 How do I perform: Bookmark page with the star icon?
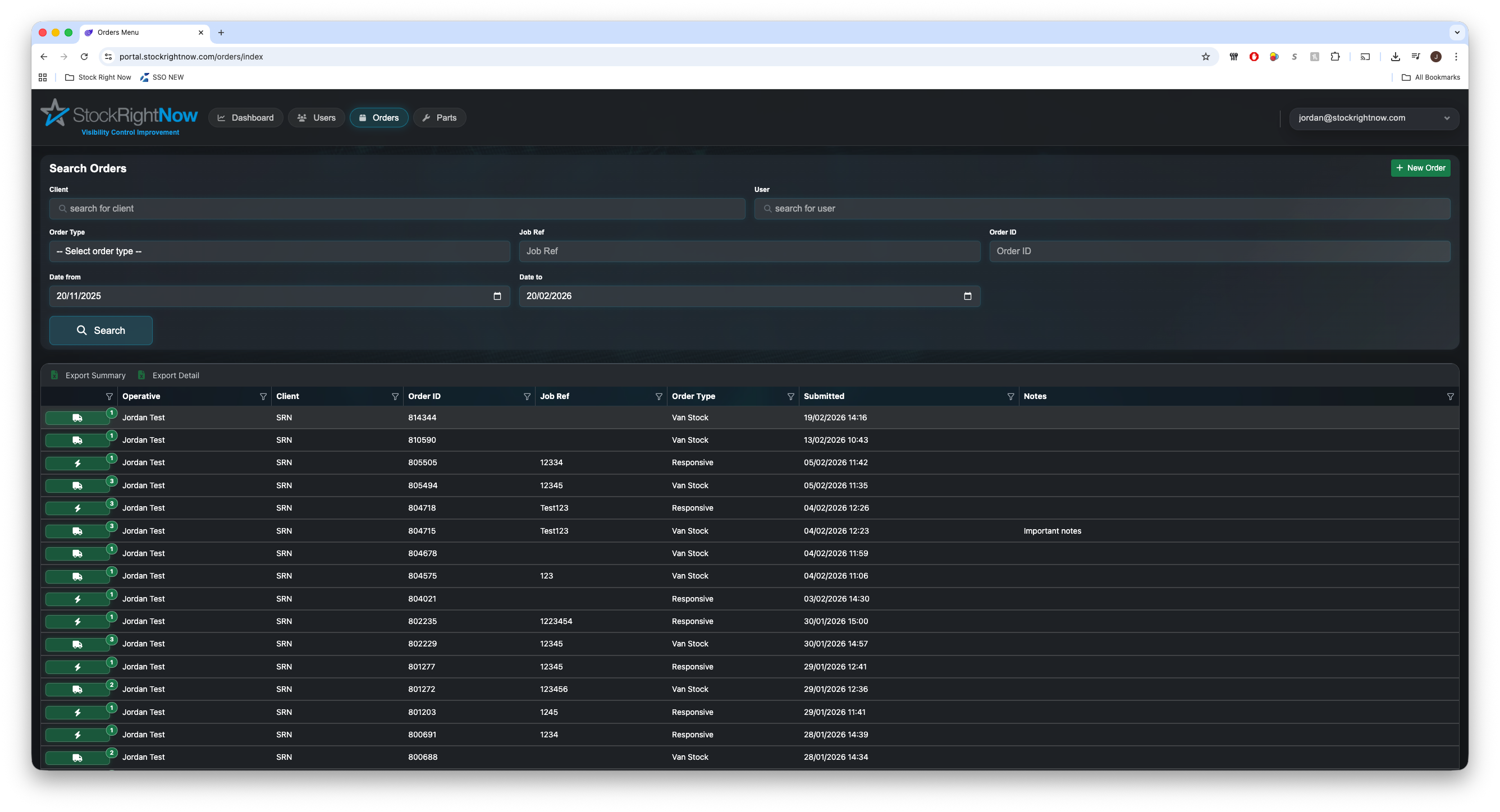click(1205, 57)
